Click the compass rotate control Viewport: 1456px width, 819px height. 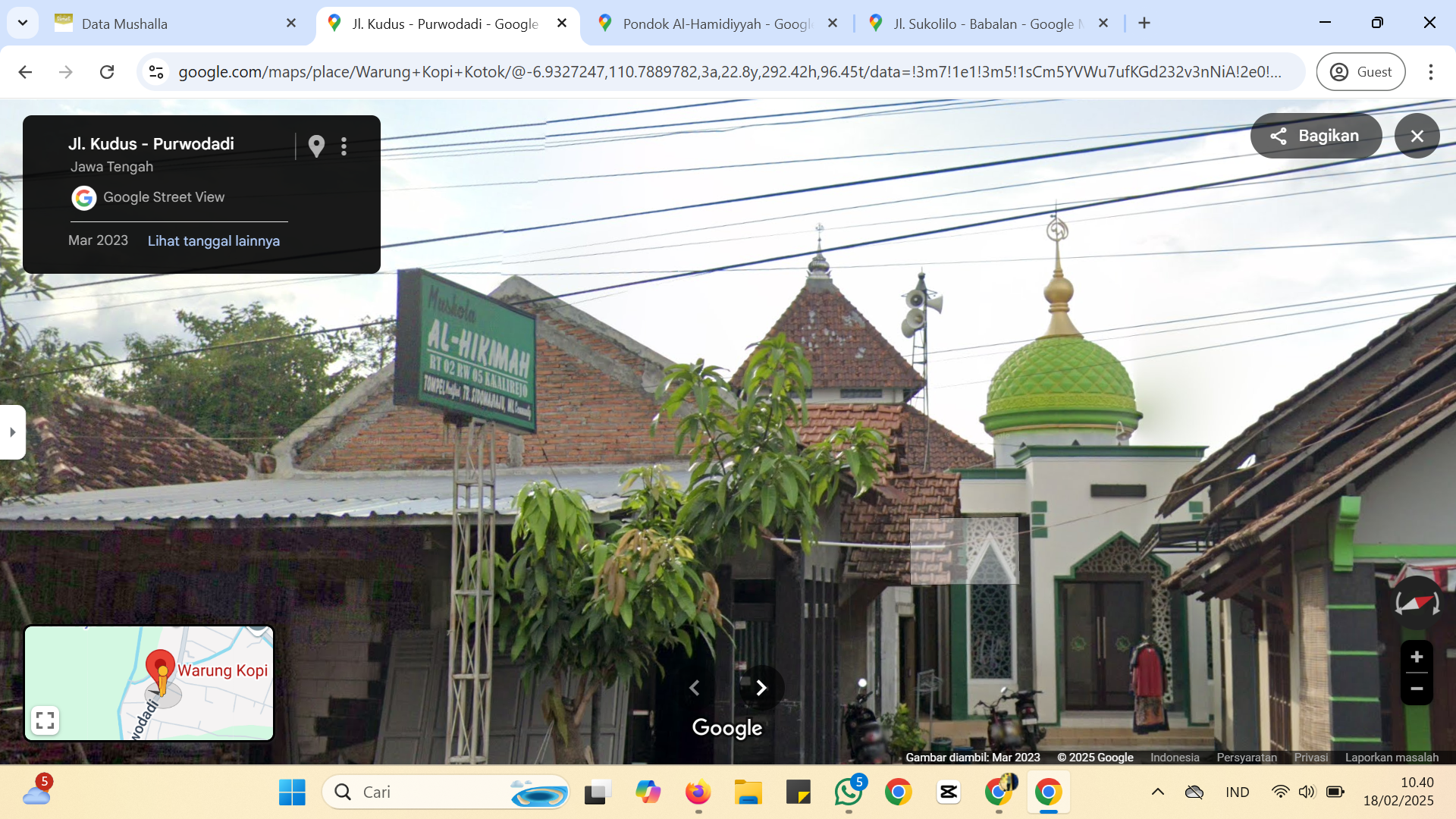[1417, 604]
